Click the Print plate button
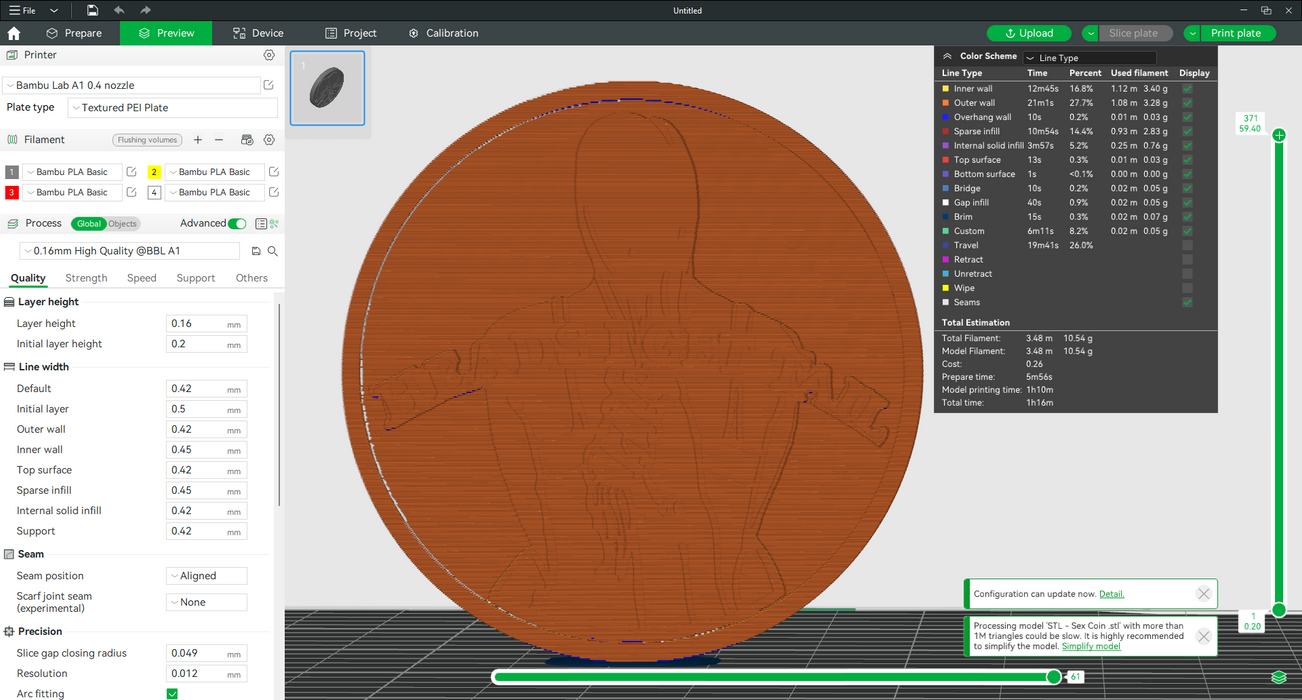Image resolution: width=1302 pixels, height=700 pixels. pos(1236,33)
